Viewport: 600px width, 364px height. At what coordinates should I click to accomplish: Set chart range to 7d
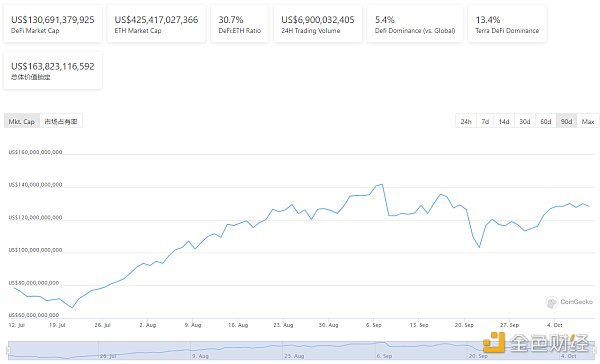[485, 121]
